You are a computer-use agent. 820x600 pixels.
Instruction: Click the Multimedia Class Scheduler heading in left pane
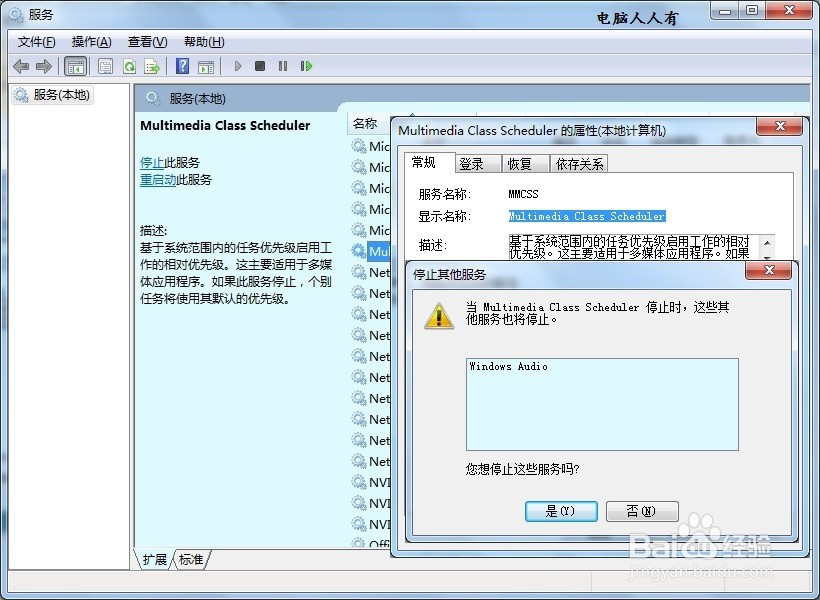click(x=225, y=126)
